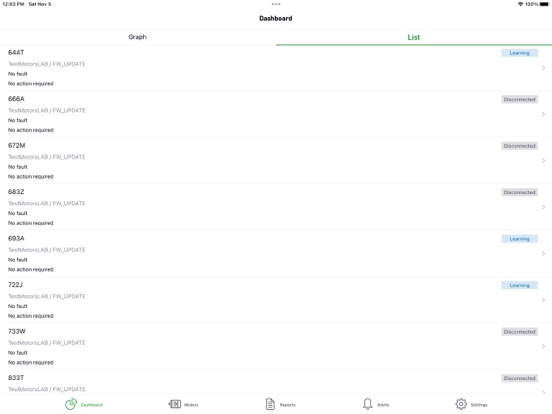This screenshot has height=414, width=552.
Task: Click TestMotorsLAB / FW_UPDATE under 672M
Action: (47, 157)
